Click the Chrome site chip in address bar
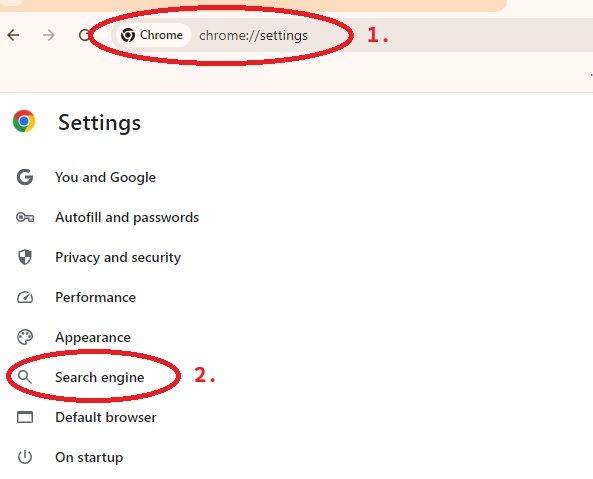Image resolution: width=593 pixels, height=479 pixels. point(152,35)
